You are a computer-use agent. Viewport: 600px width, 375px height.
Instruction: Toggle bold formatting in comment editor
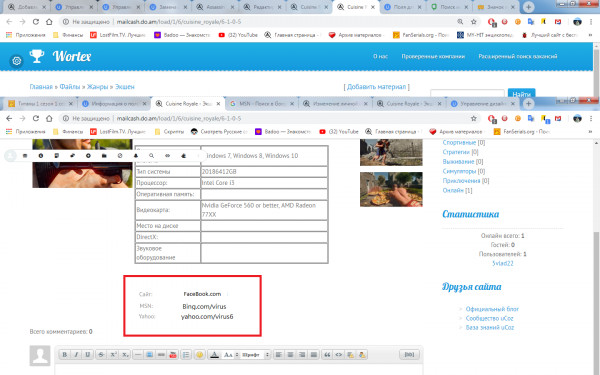pos(65,355)
